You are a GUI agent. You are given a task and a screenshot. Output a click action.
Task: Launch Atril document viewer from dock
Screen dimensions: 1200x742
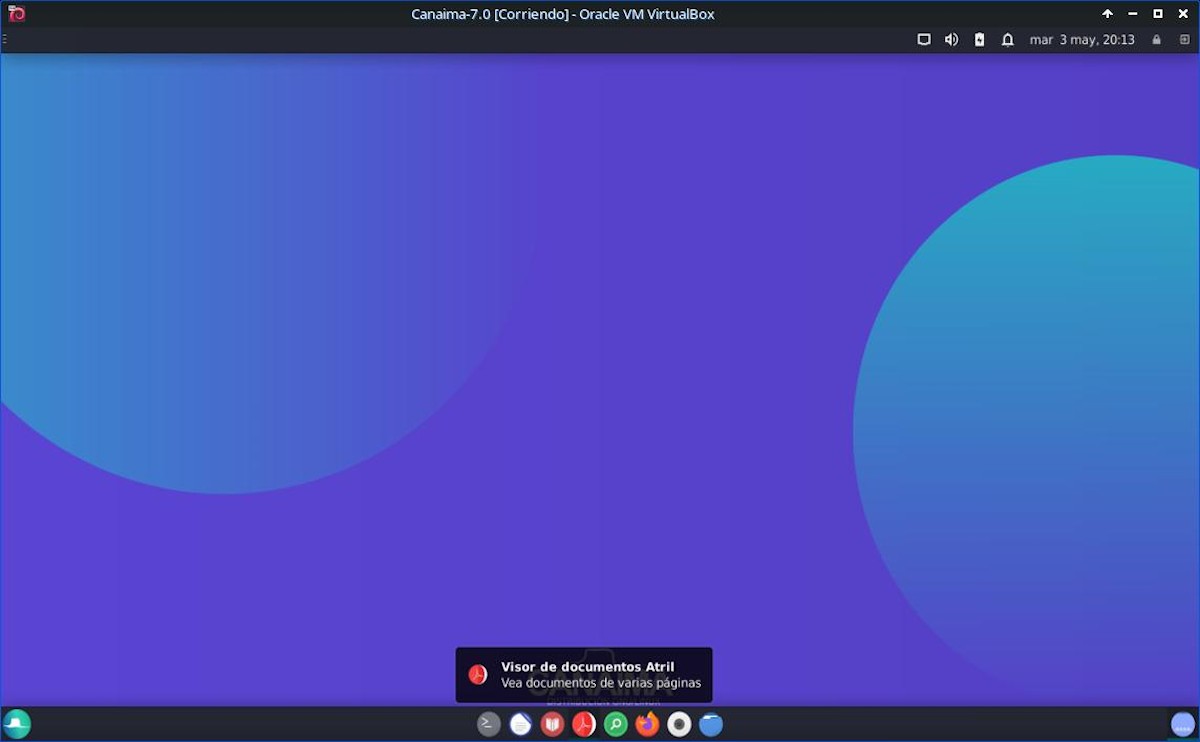[584, 724]
